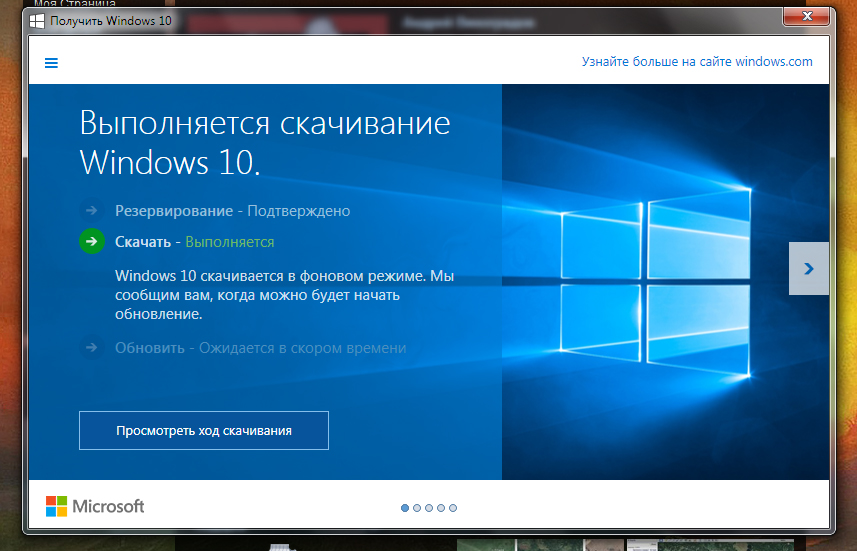Screen dimensions: 857x551
Task: Open 'Узнайте больше на сайте windows.com' link
Action: 697,62
